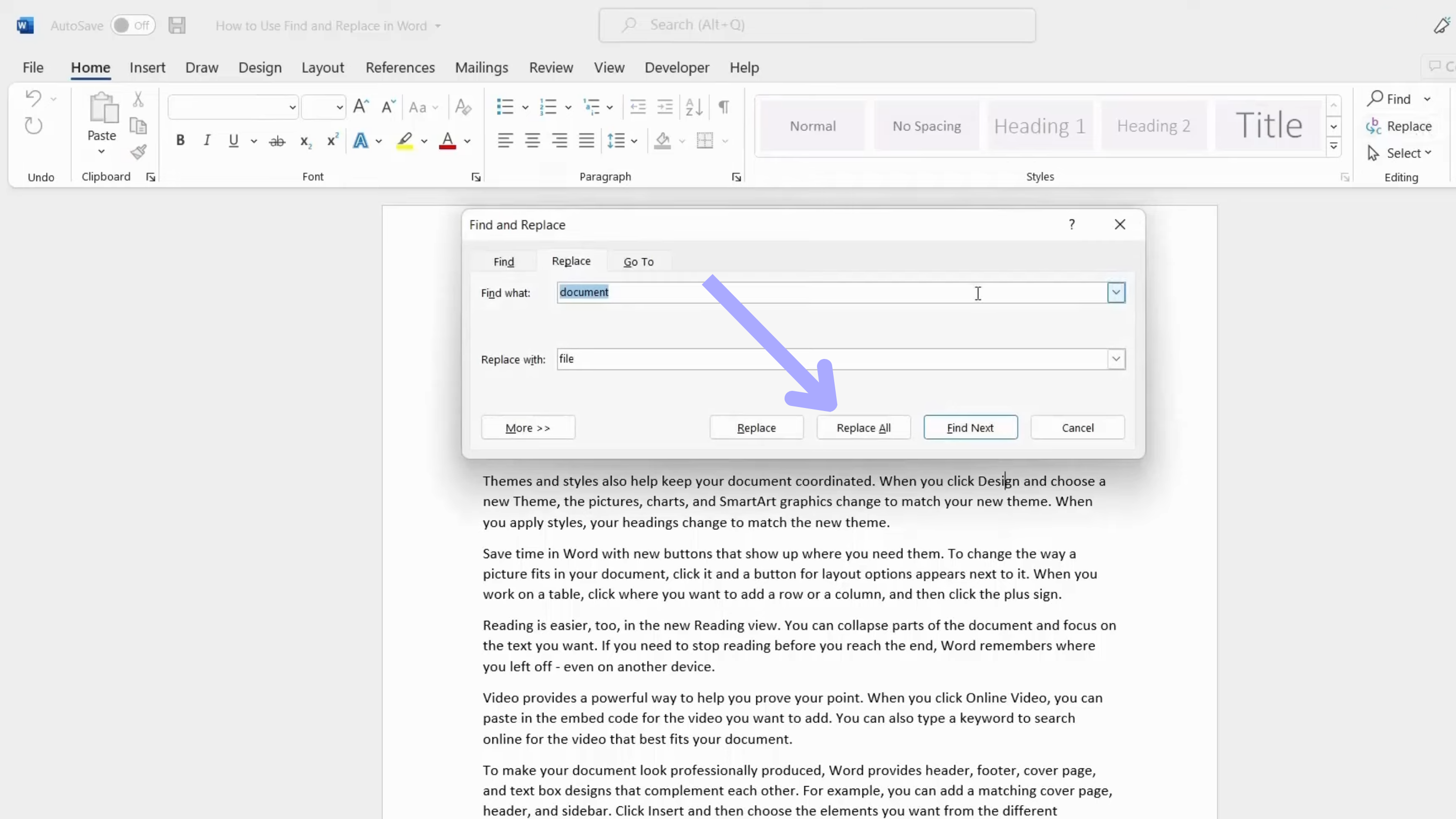The height and width of the screenshot is (819, 1456).
Task: Click the Numbering list icon
Action: coord(548,106)
